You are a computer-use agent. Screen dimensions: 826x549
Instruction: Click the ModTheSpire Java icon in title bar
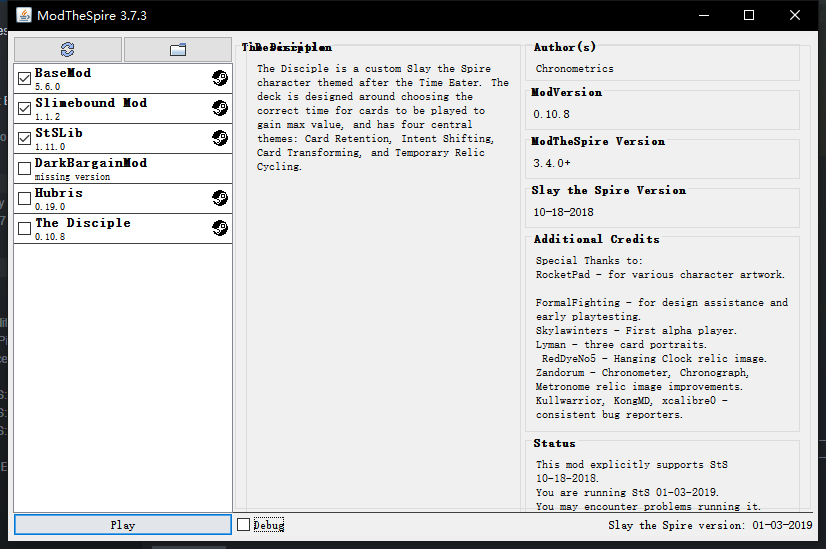pos(24,15)
